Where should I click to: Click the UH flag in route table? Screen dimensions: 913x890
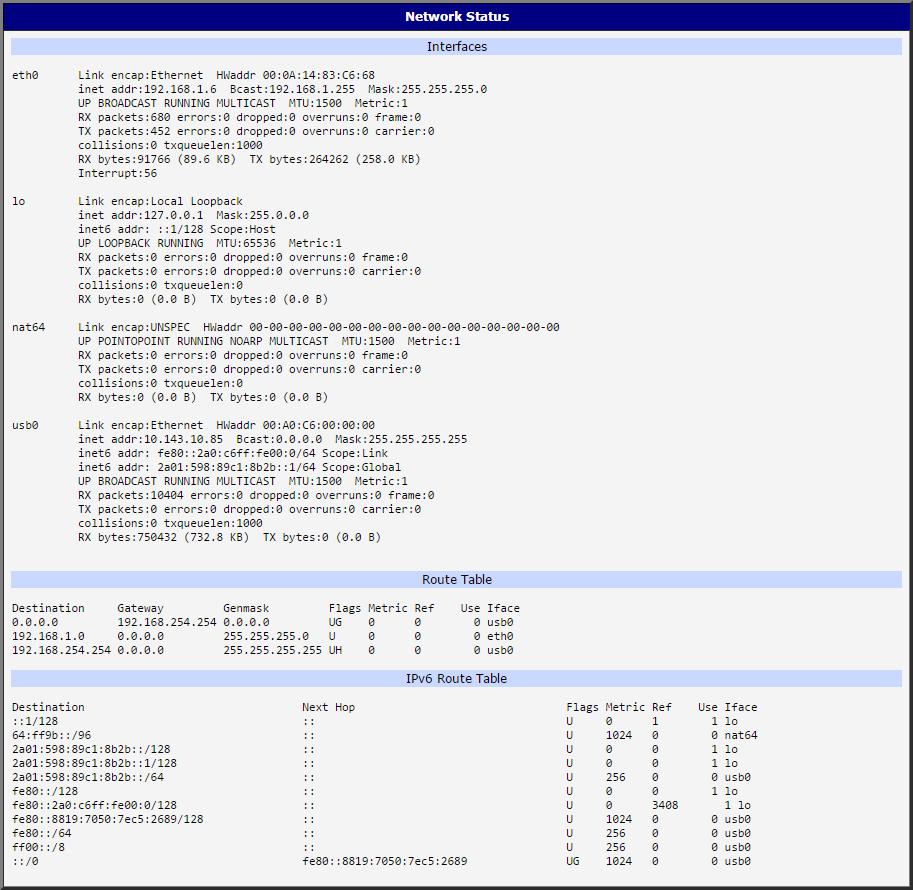pos(335,650)
